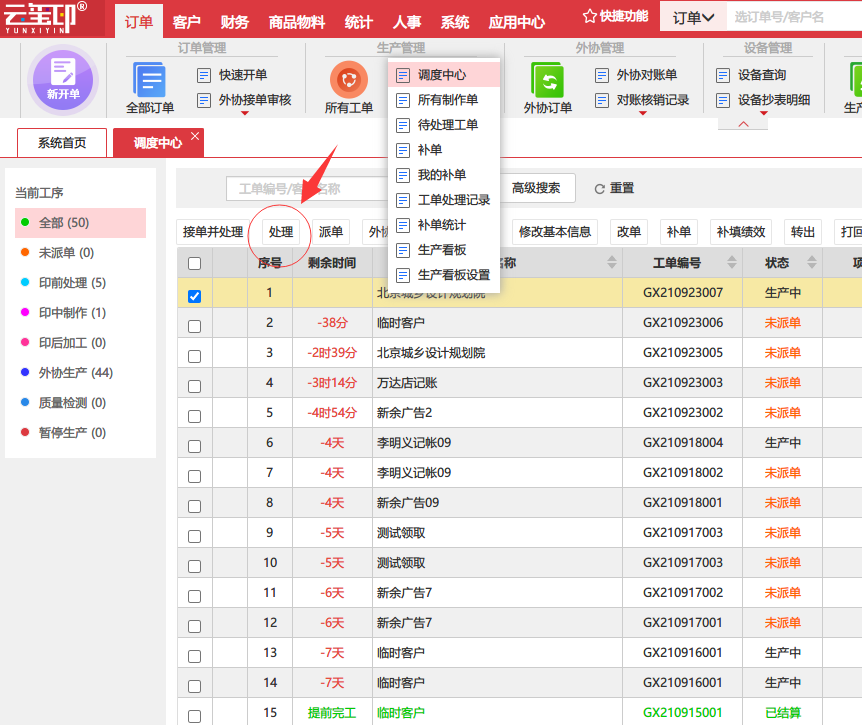
Task: Filter by 外协生产 (44) process
Action: pos(80,373)
